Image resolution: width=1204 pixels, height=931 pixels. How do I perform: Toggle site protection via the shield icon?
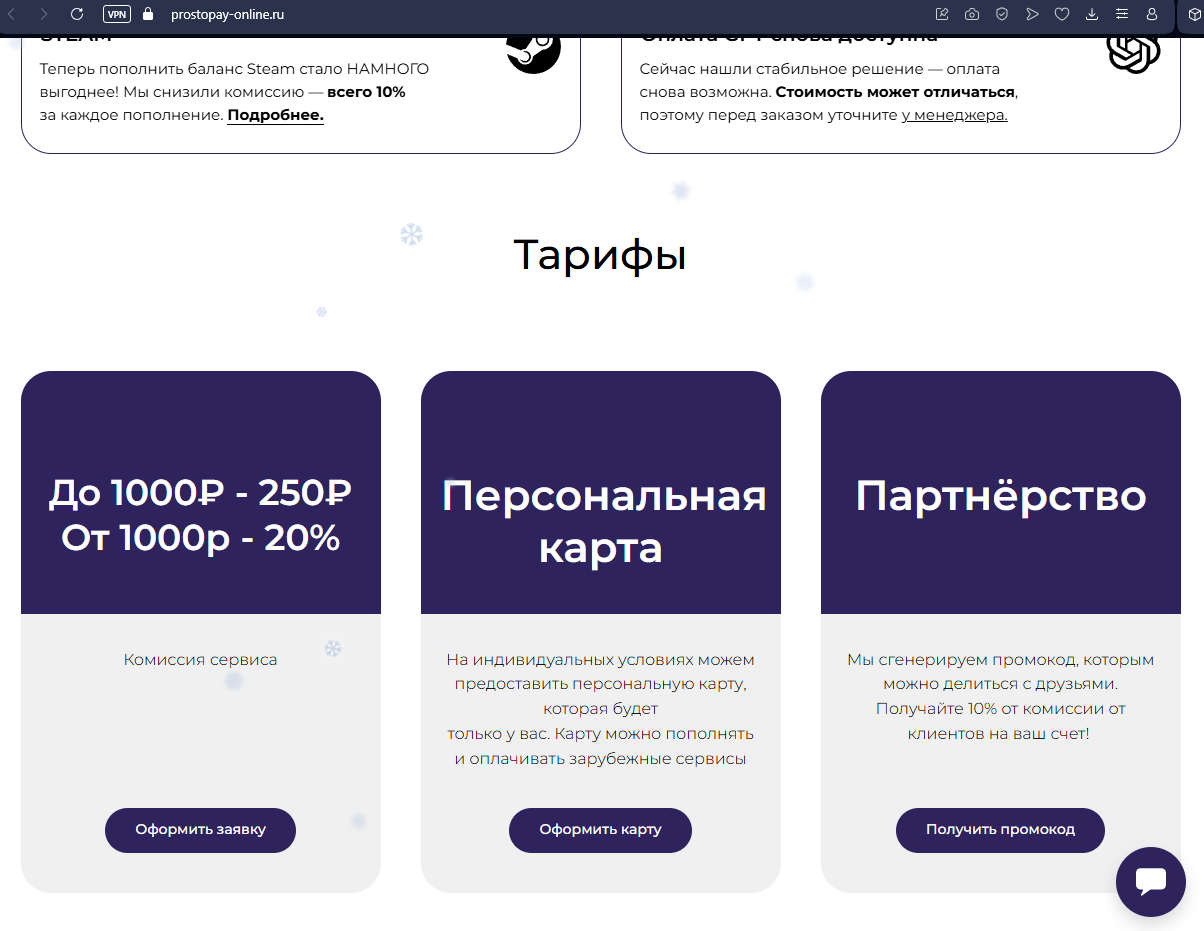point(1001,14)
